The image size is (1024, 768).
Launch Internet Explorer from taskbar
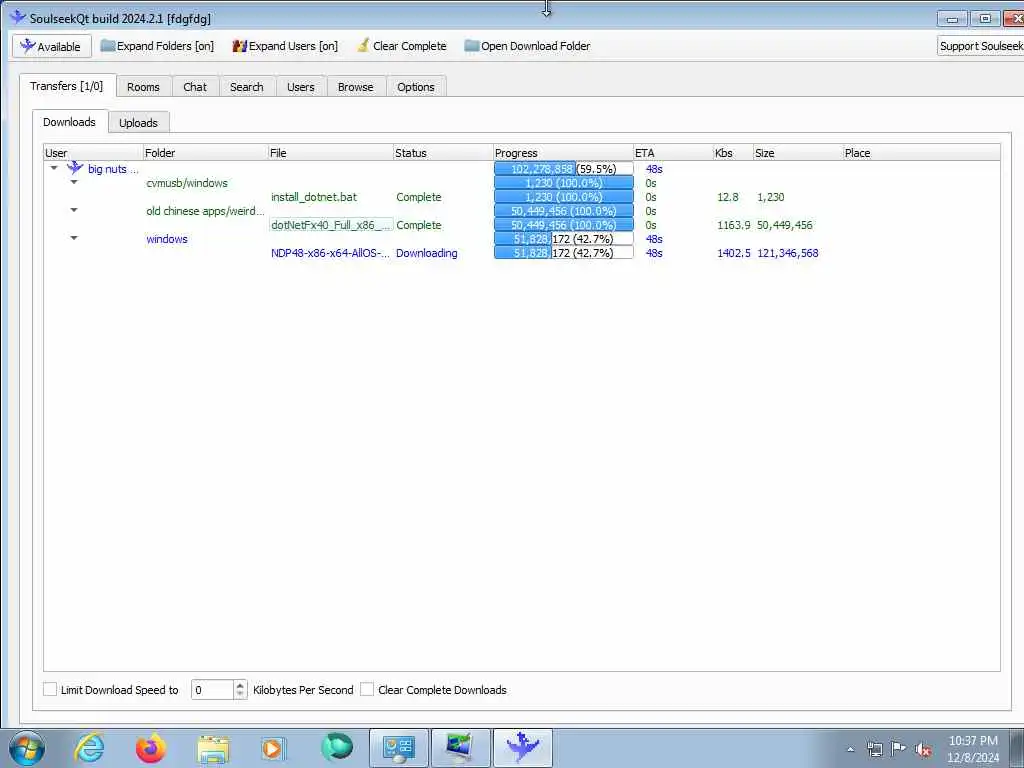tap(89, 748)
